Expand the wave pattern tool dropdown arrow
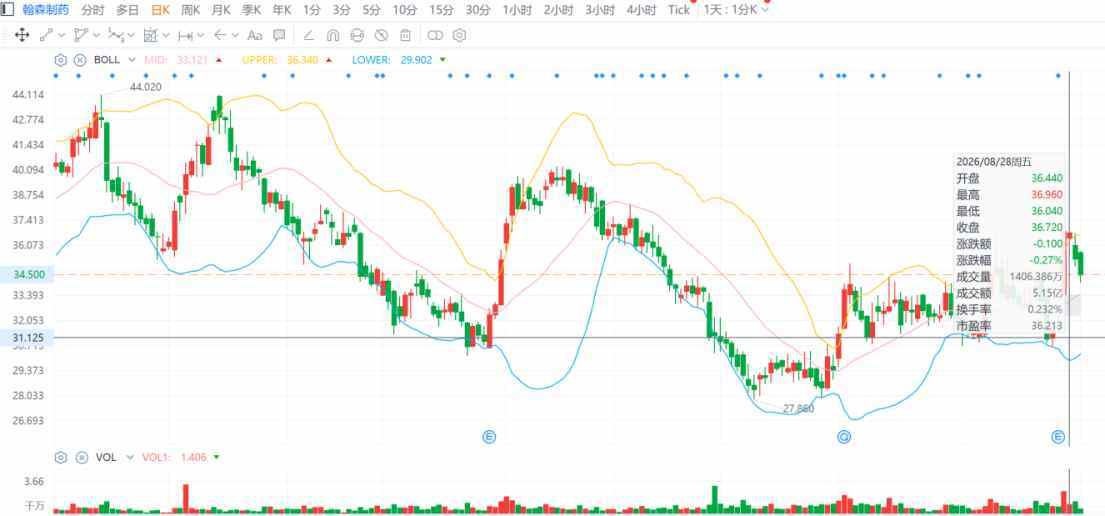Viewport: 1105px width, 516px height. point(131,35)
